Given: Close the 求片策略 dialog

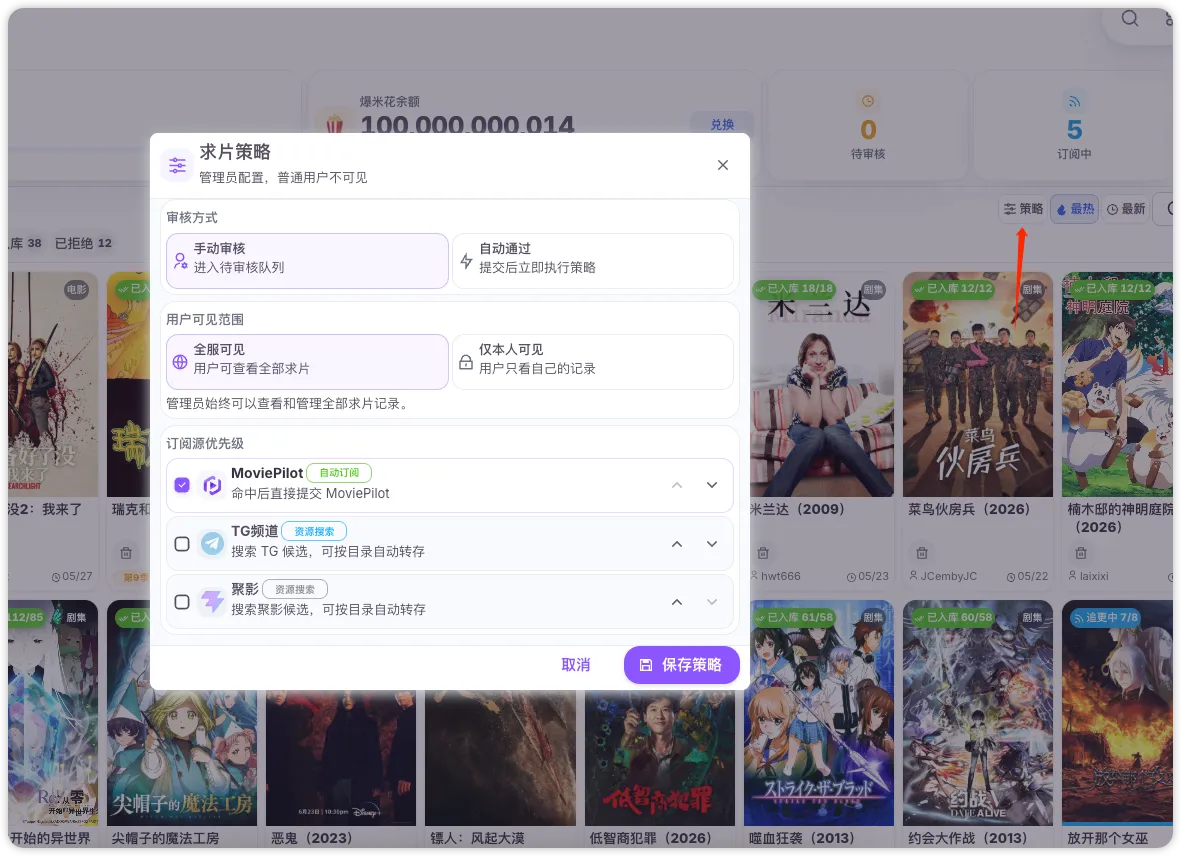Looking at the screenshot, I should tap(722, 165).
